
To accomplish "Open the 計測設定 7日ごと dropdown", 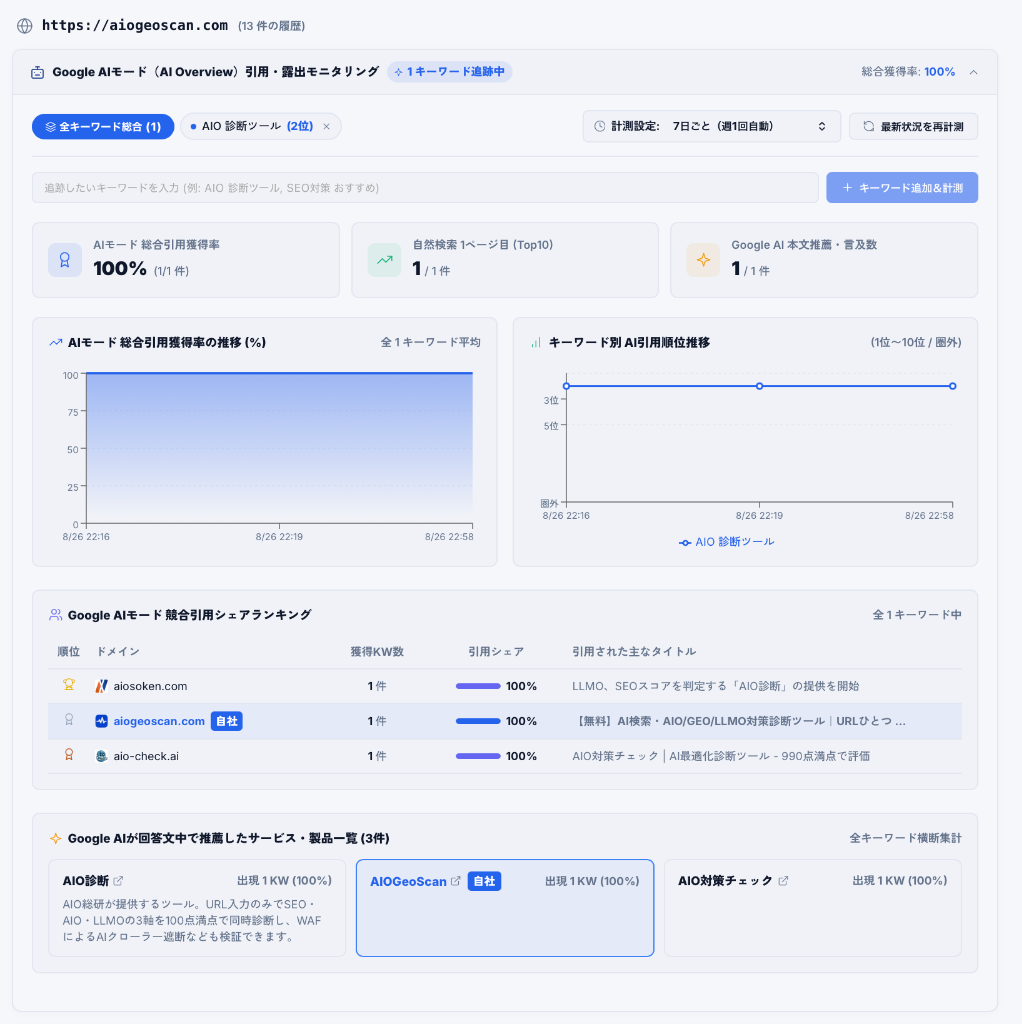I will [x=712, y=126].
